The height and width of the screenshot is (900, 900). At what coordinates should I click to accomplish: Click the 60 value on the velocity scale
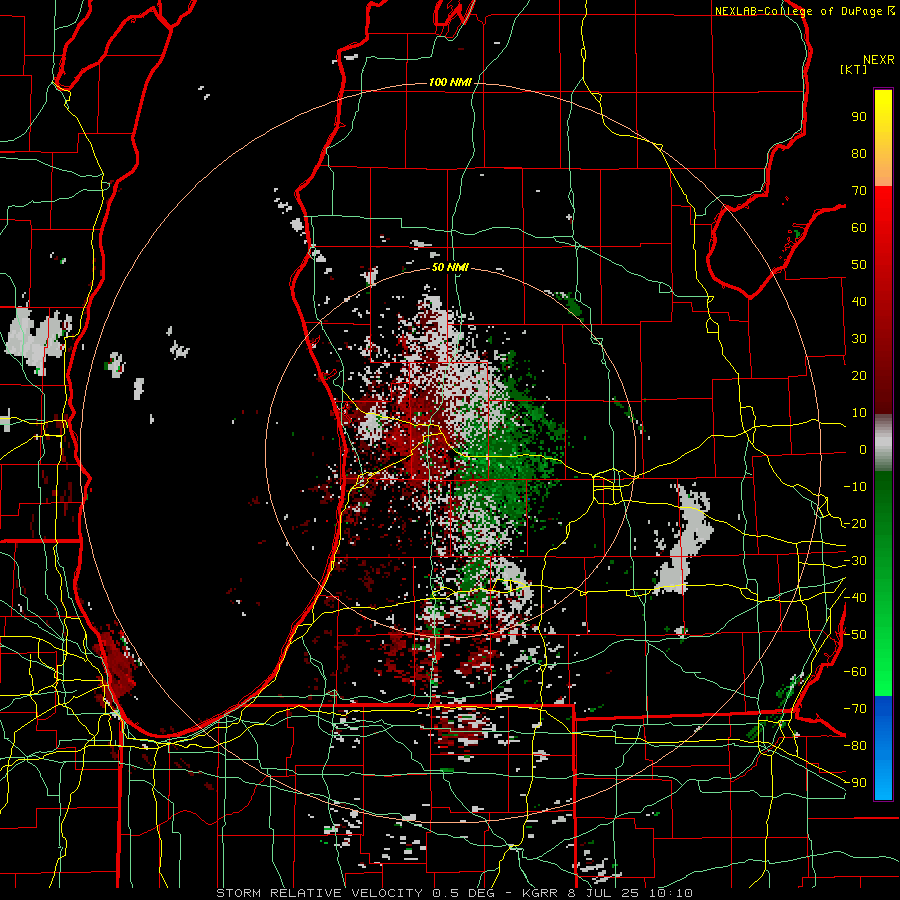point(859,227)
